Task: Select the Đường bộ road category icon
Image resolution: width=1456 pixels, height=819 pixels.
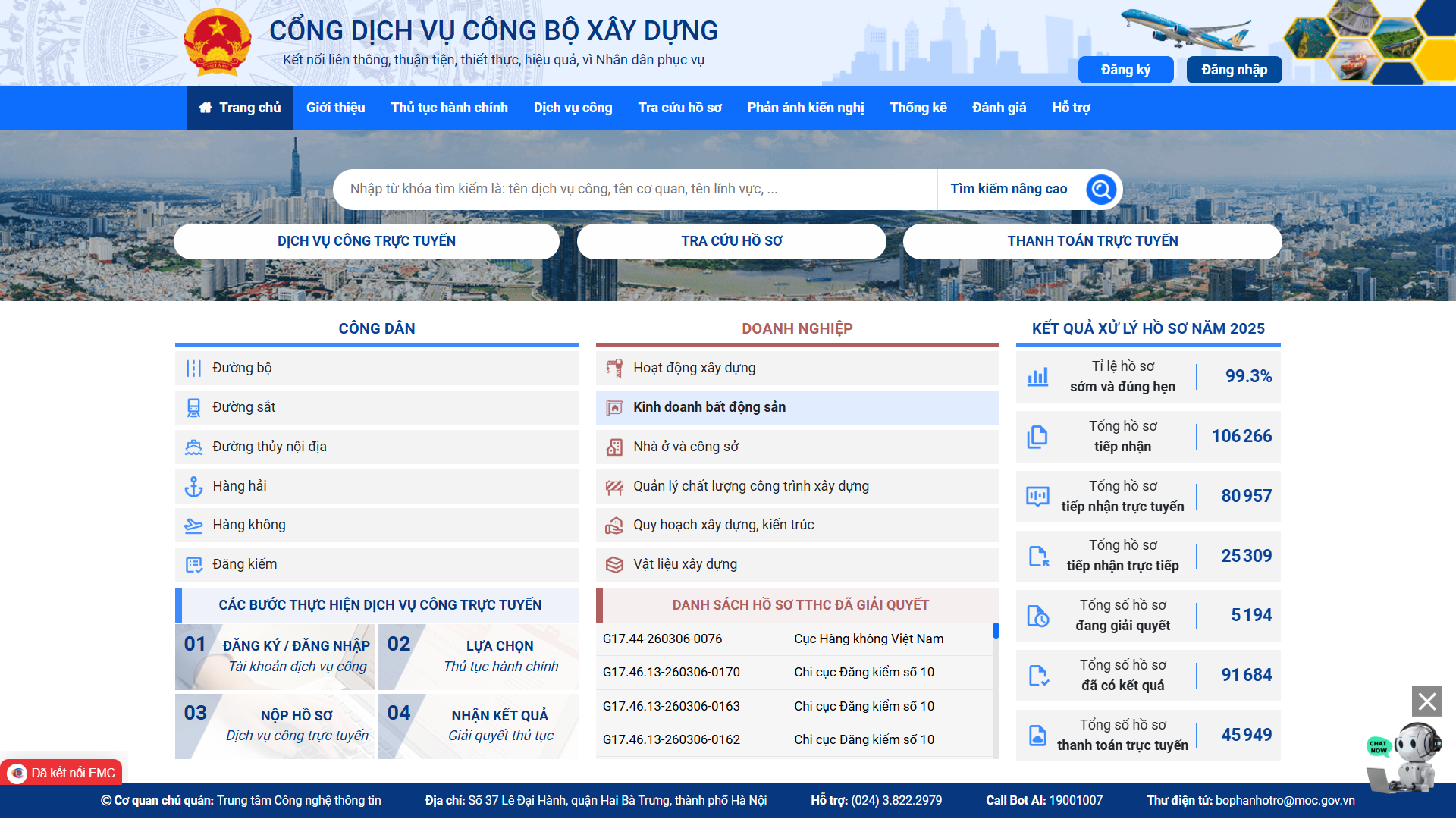Action: point(195,368)
